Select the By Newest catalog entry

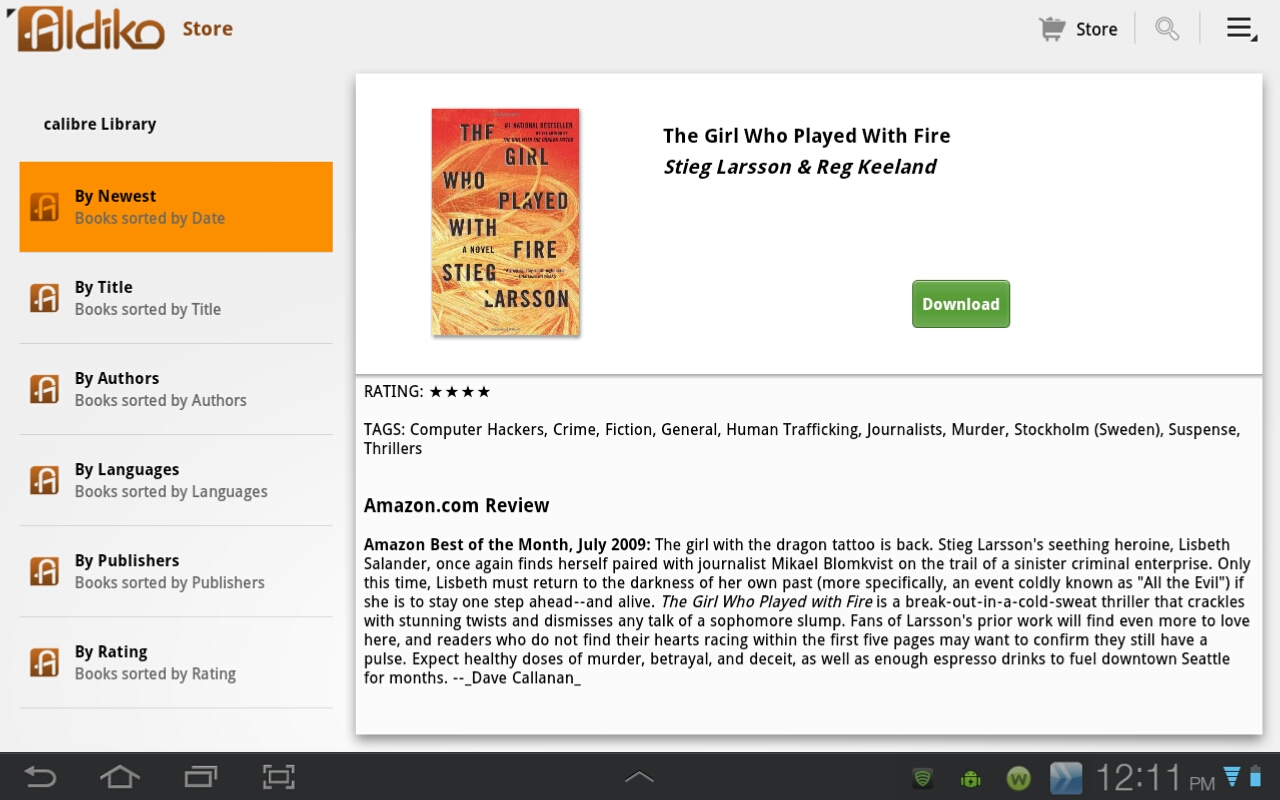click(x=176, y=207)
